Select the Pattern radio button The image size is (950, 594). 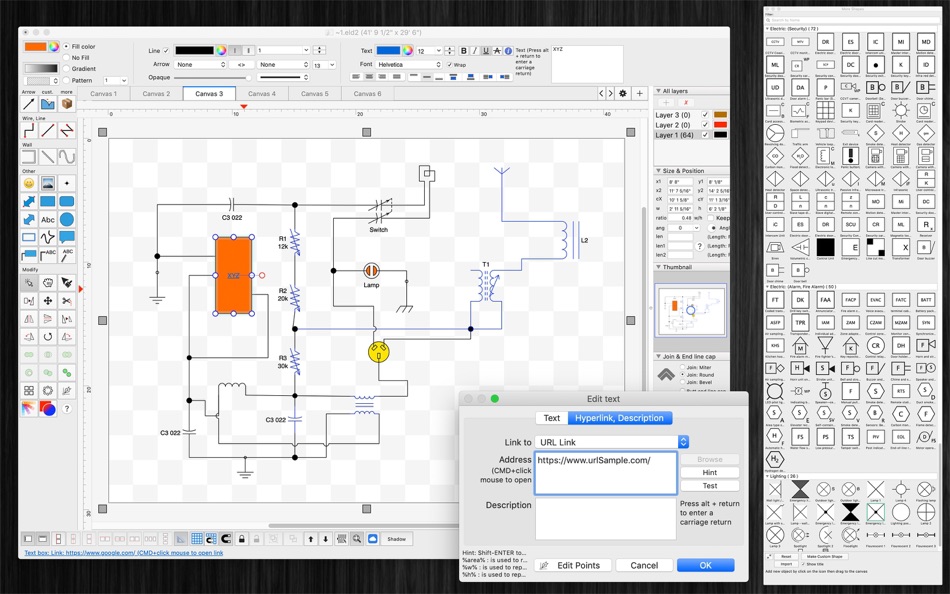pyautogui.click(x=67, y=80)
